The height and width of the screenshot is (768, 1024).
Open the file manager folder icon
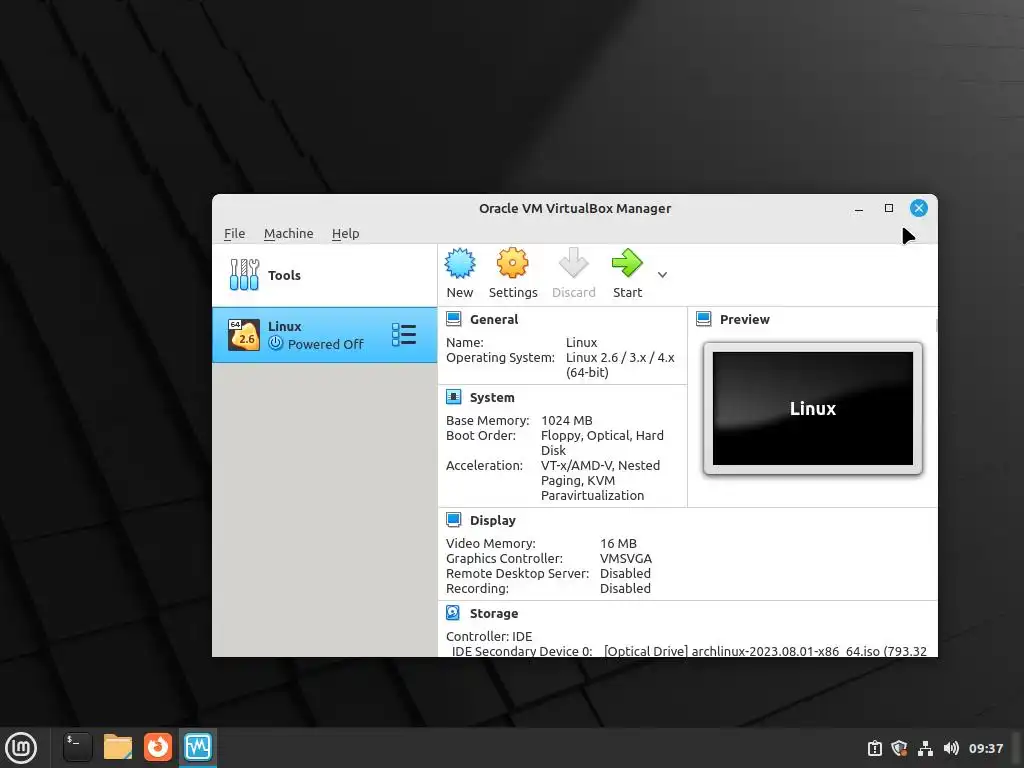118,747
